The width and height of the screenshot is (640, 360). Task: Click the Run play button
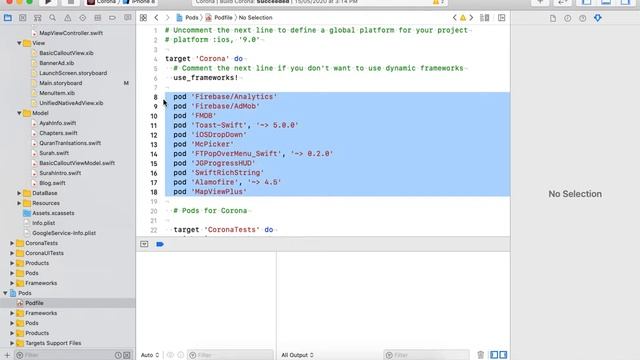point(48,2)
